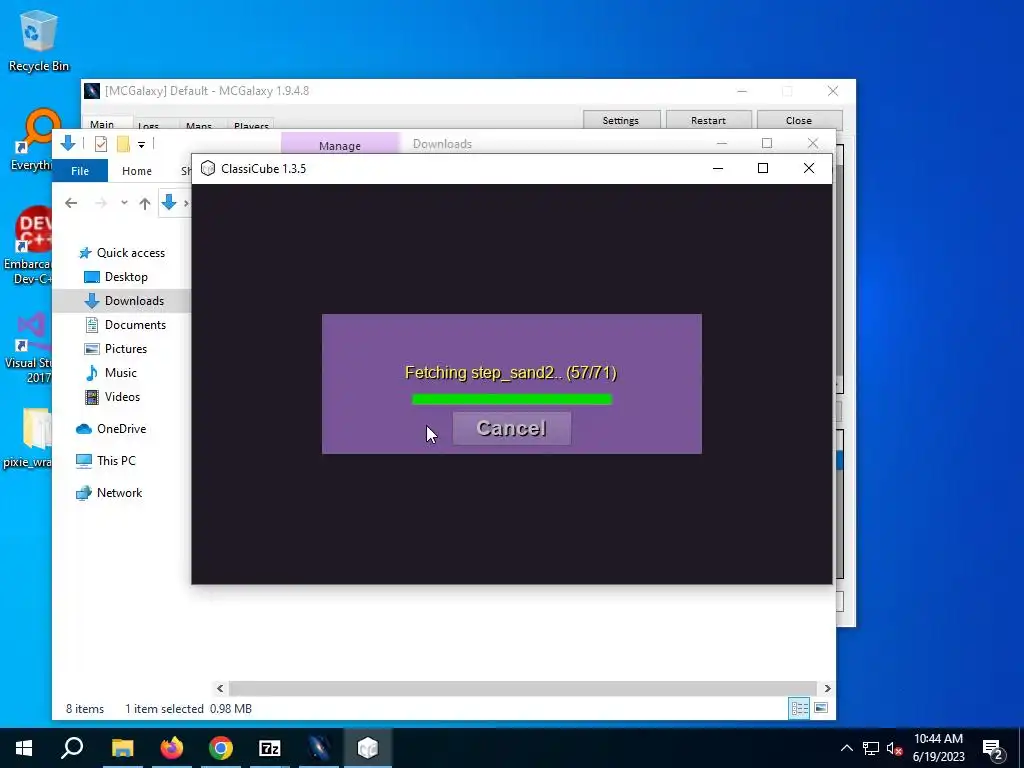1024x768 pixels.
Task: Open 7-Zip from the taskbar
Action: [270, 748]
